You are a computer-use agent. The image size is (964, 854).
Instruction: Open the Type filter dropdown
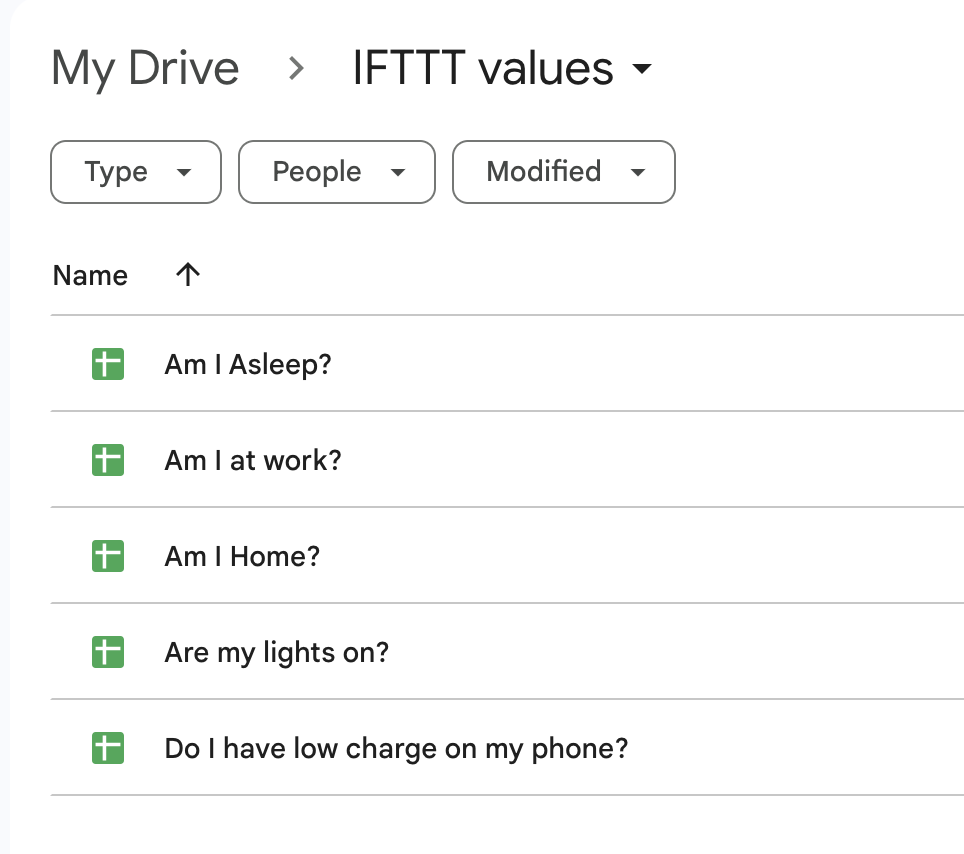136,172
